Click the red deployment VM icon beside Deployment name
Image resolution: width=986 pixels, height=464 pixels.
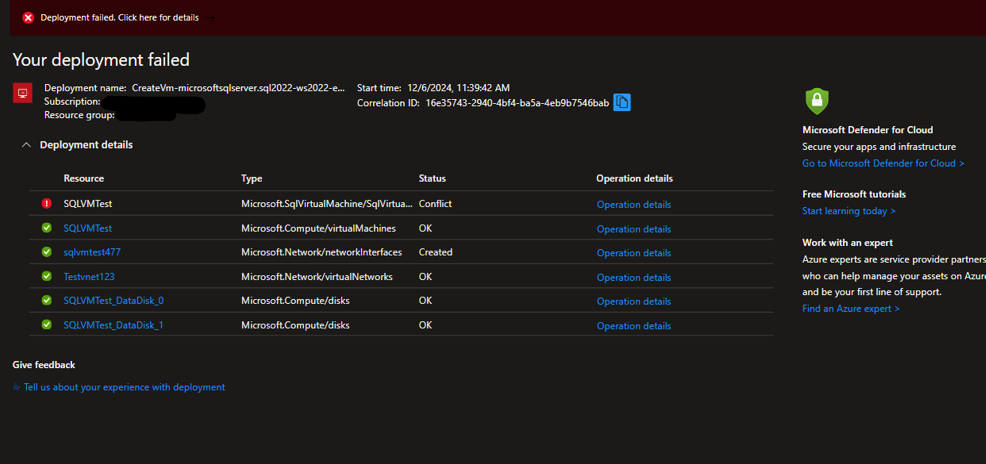click(x=23, y=94)
